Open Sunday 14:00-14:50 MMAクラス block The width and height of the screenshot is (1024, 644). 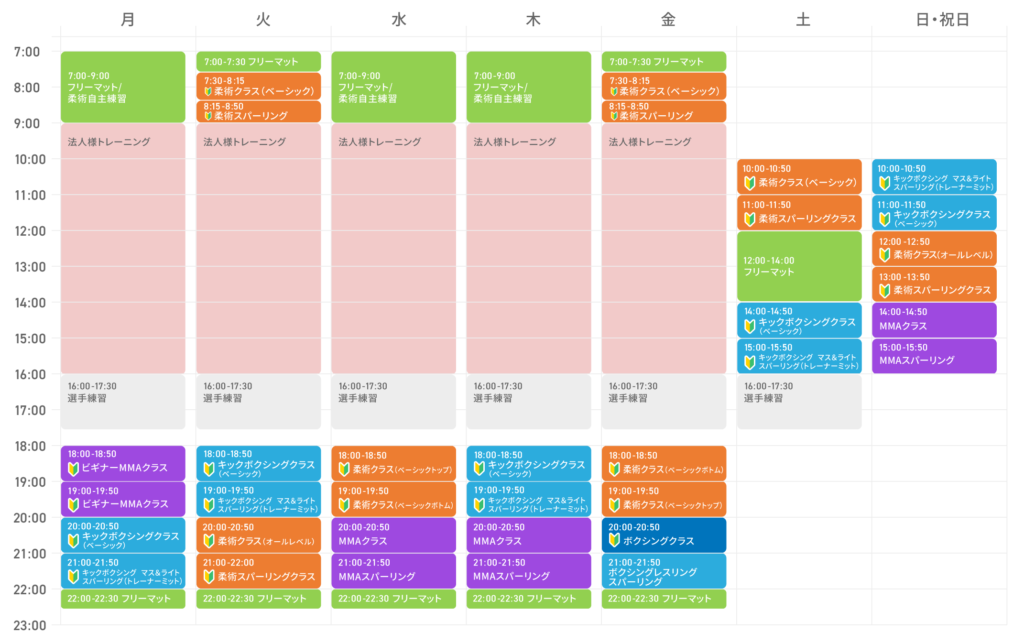(935, 320)
